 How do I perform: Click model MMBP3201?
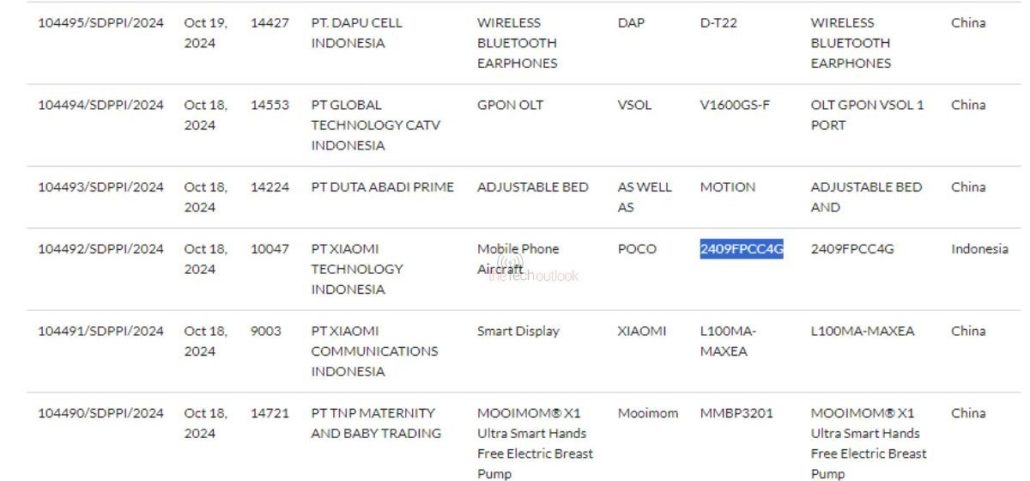[x=736, y=413]
